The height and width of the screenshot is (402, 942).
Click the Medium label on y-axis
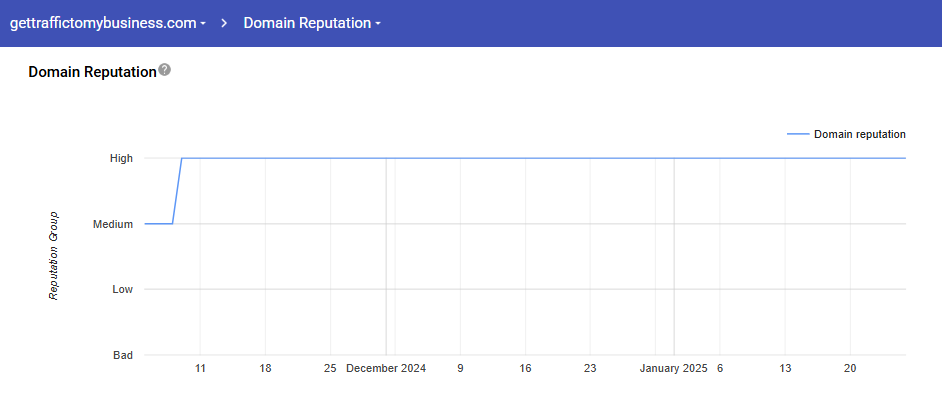pyautogui.click(x=113, y=224)
